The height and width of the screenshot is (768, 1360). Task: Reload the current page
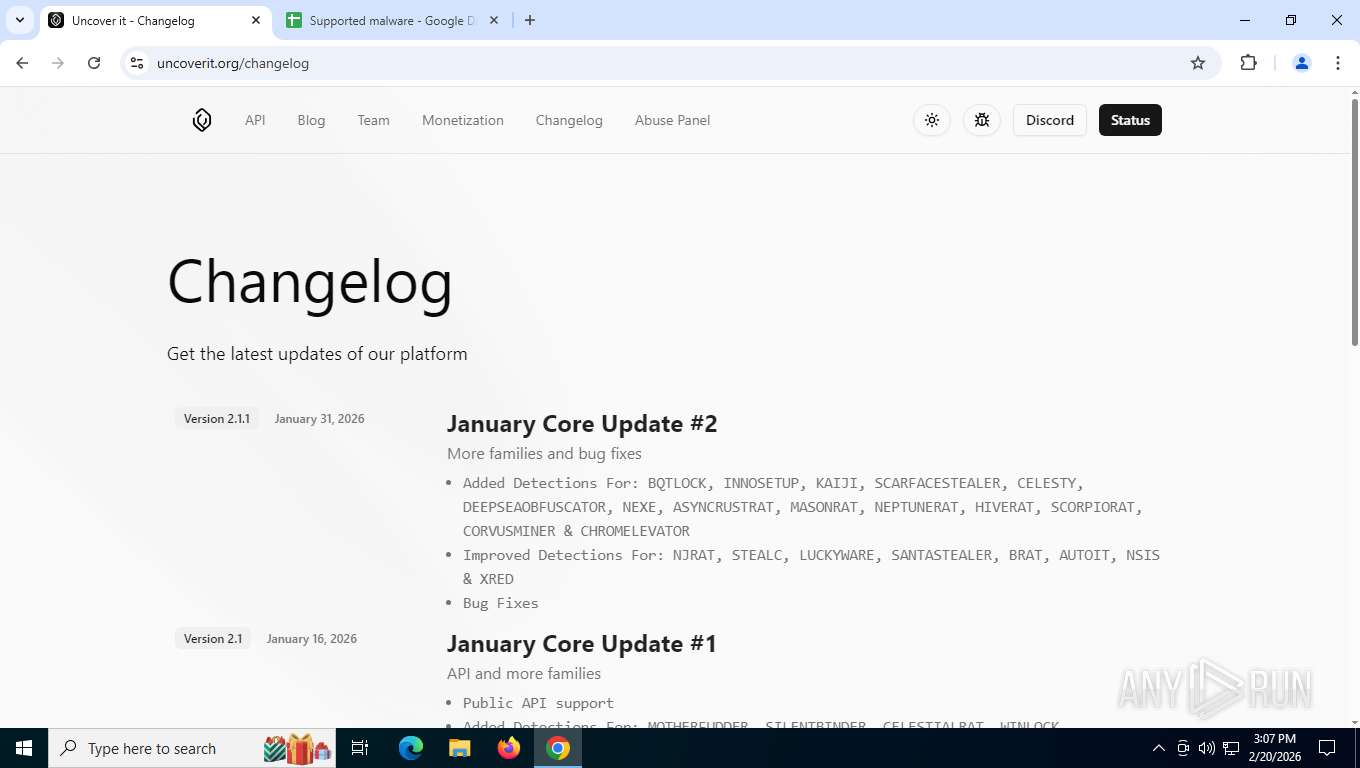[94, 63]
